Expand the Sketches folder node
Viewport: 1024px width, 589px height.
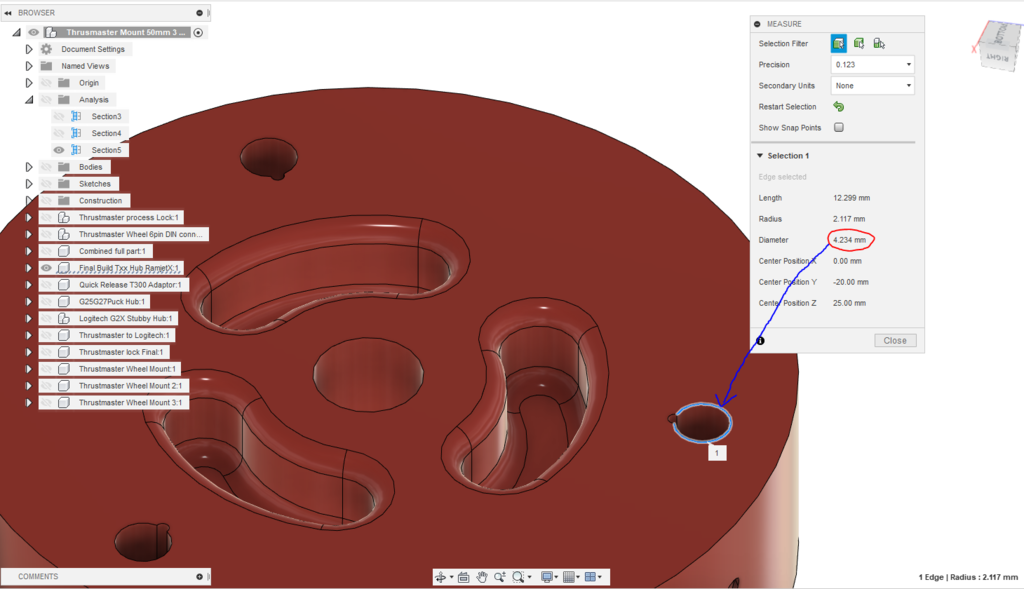click(29, 184)
